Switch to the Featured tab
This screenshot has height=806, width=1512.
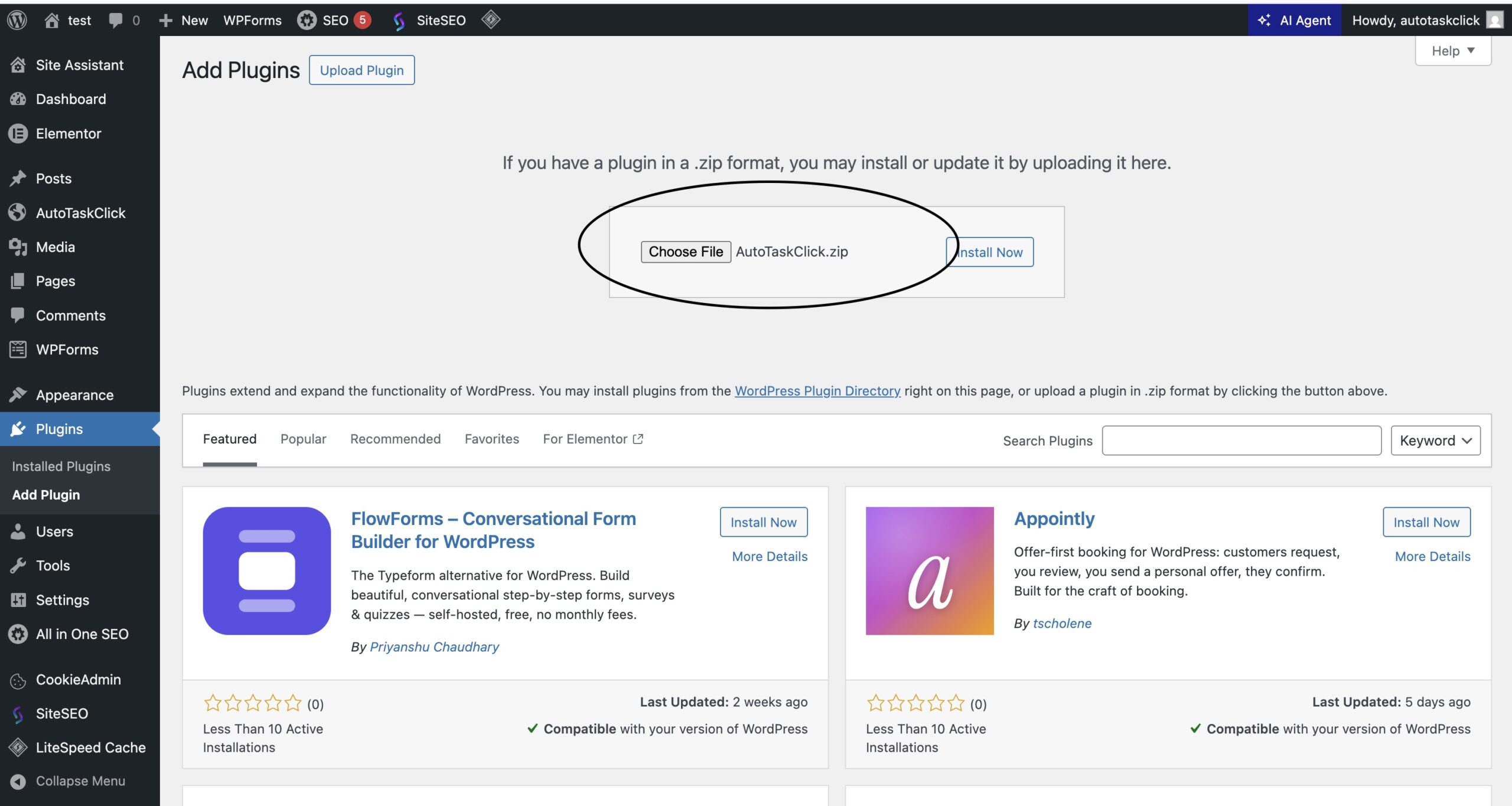(x=230, y=439)
